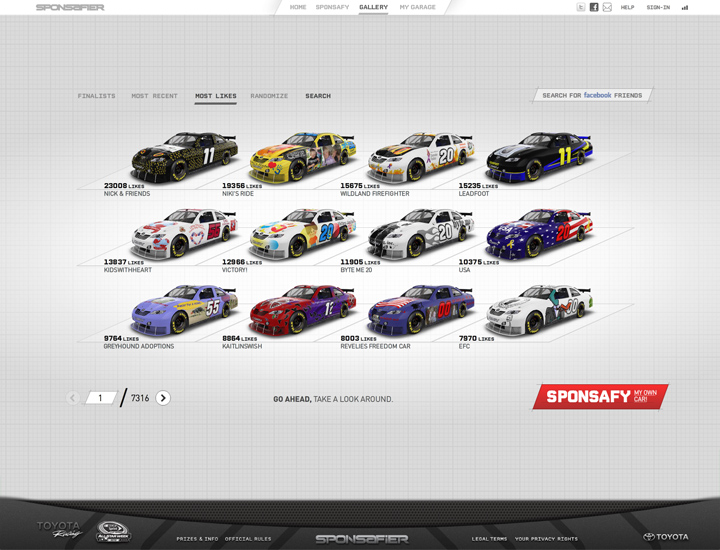Open Your Privacy Rights link
Screen dimensions: 720x550
pos(546,539)
